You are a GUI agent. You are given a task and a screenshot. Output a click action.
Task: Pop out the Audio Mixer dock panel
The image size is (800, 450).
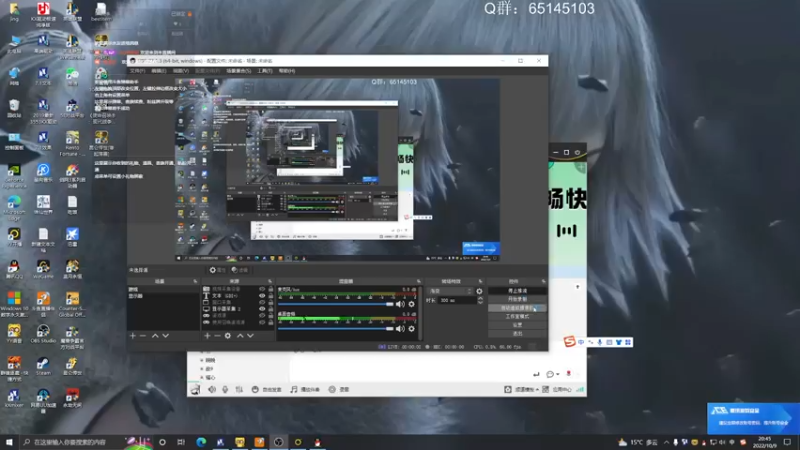click(x=418, y=282)
